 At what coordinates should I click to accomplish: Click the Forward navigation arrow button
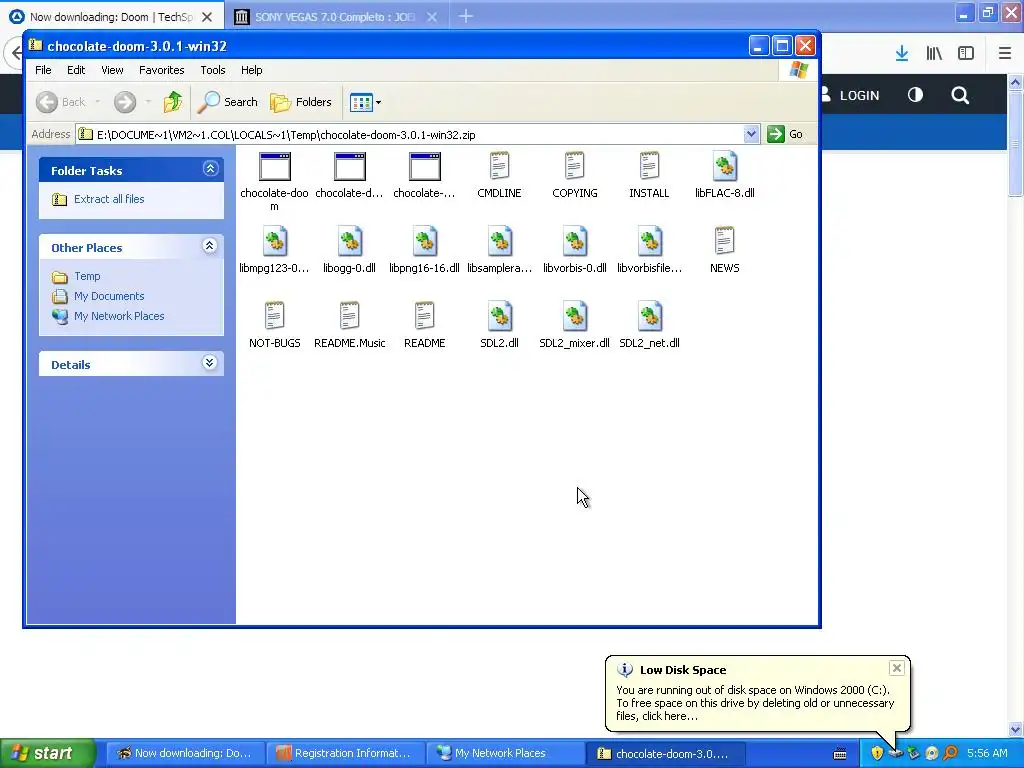(125, 102)
